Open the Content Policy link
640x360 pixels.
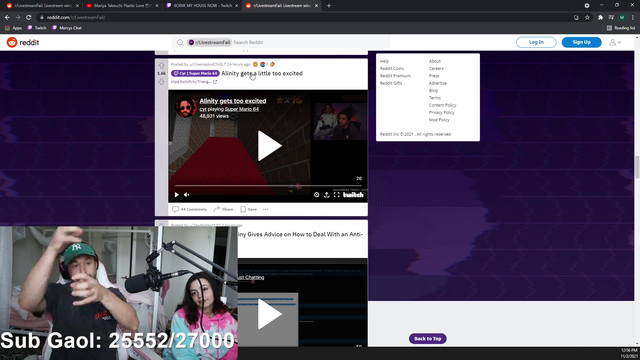tap(442, 105)
